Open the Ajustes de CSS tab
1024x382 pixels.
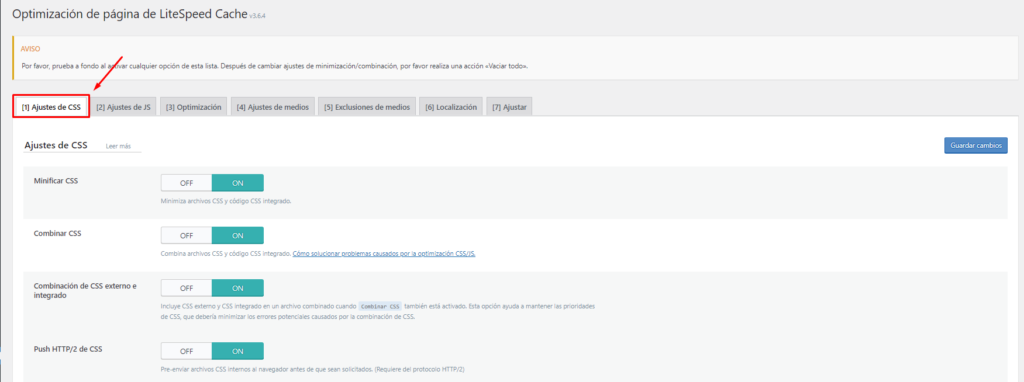[x=51, y=107]
